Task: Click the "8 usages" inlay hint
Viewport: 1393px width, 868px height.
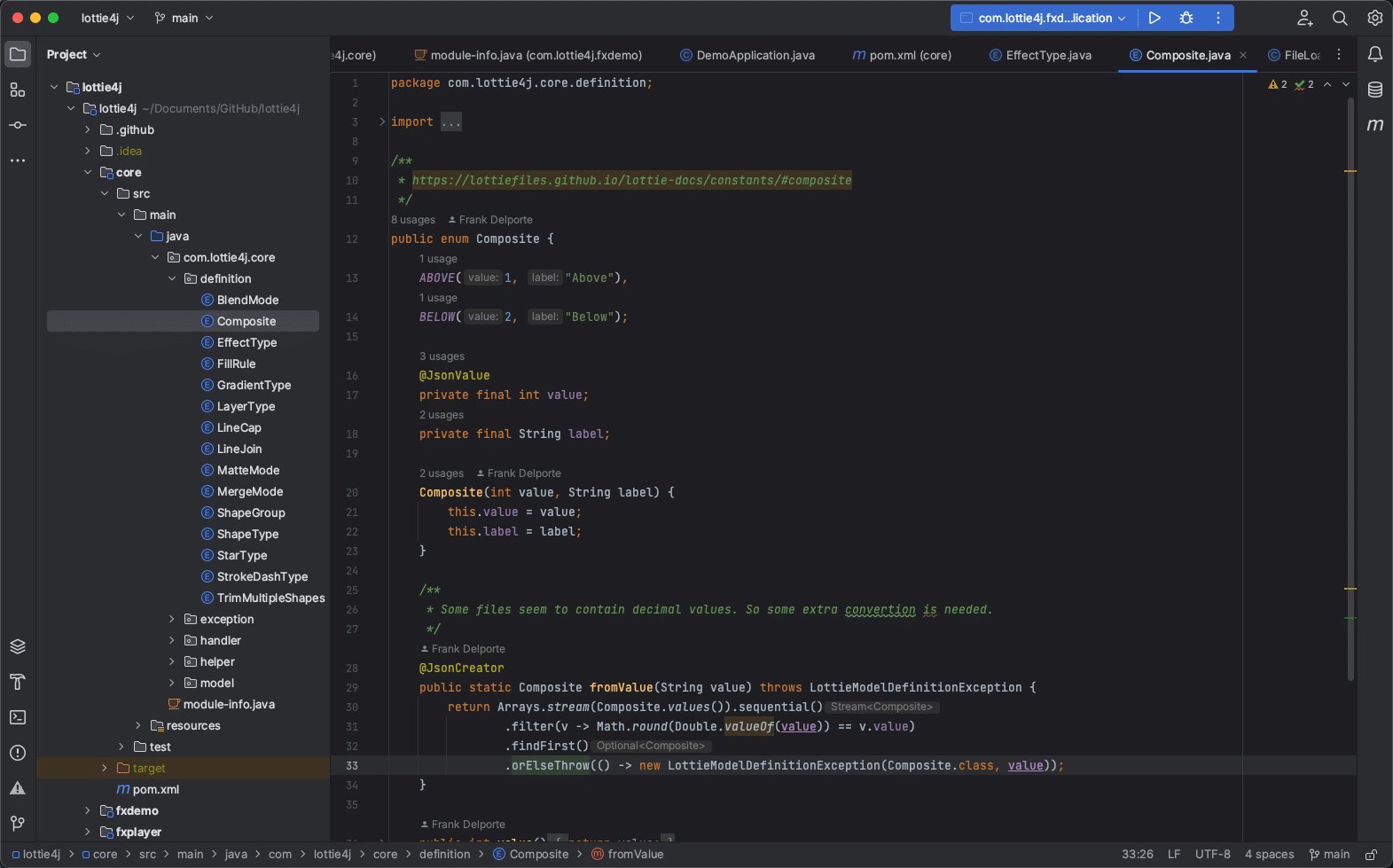Action: point(413,220)
